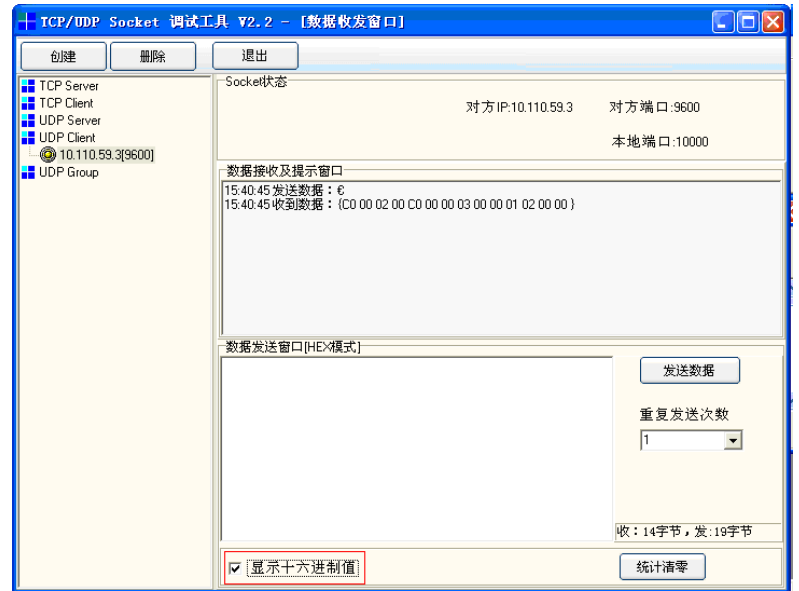Select the UDP Client tree label
This screenshot has width=799, height=591.
67,137
